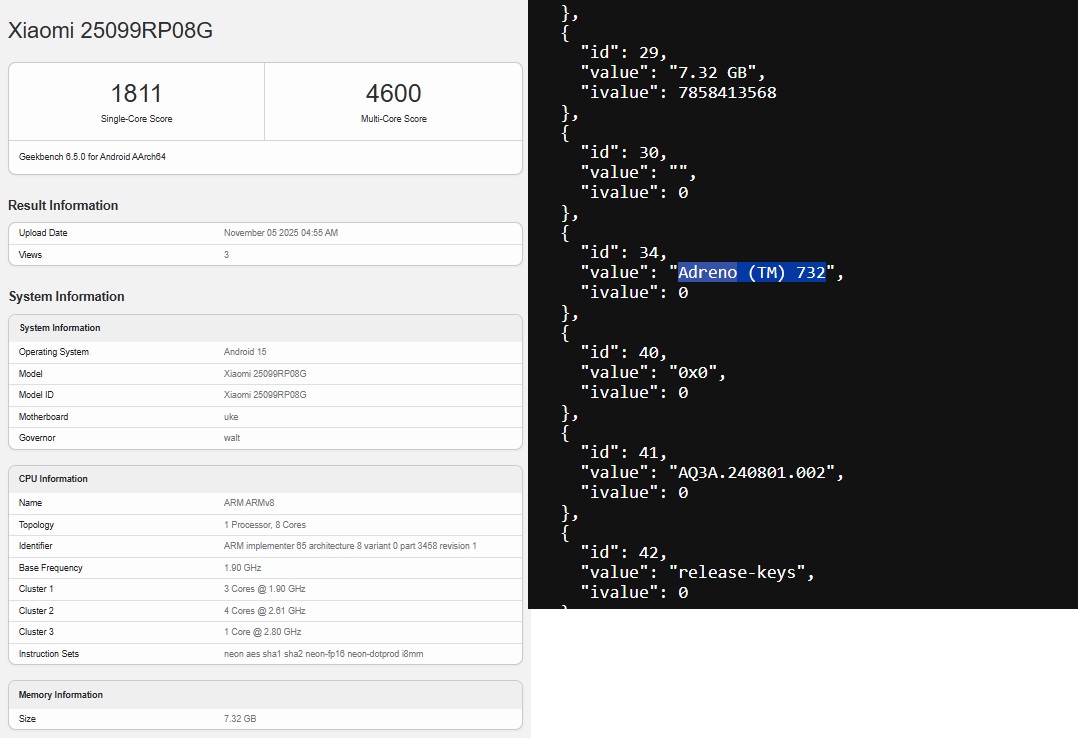Select the Motherboard value uke
The width and height of the screenshot is (1078, 738).
(231, 417)
